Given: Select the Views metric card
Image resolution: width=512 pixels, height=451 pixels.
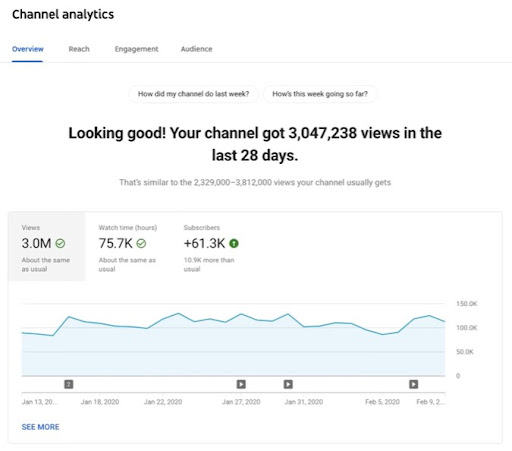Looking at the screenshot, I should (47, 247).
